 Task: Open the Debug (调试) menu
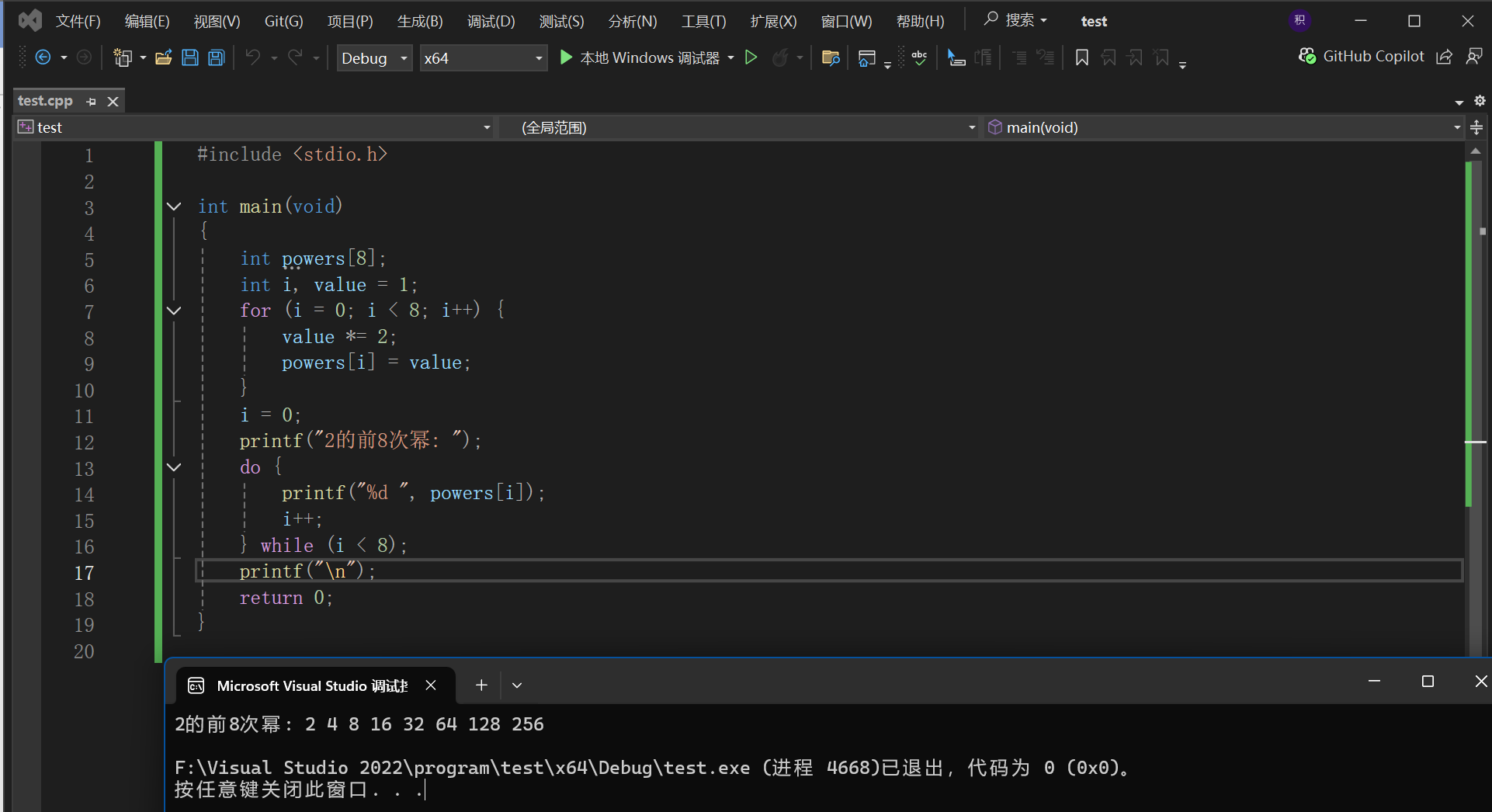(491, 21)
